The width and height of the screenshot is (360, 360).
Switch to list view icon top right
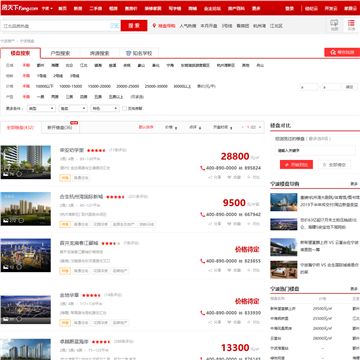[x=351, y=25]
